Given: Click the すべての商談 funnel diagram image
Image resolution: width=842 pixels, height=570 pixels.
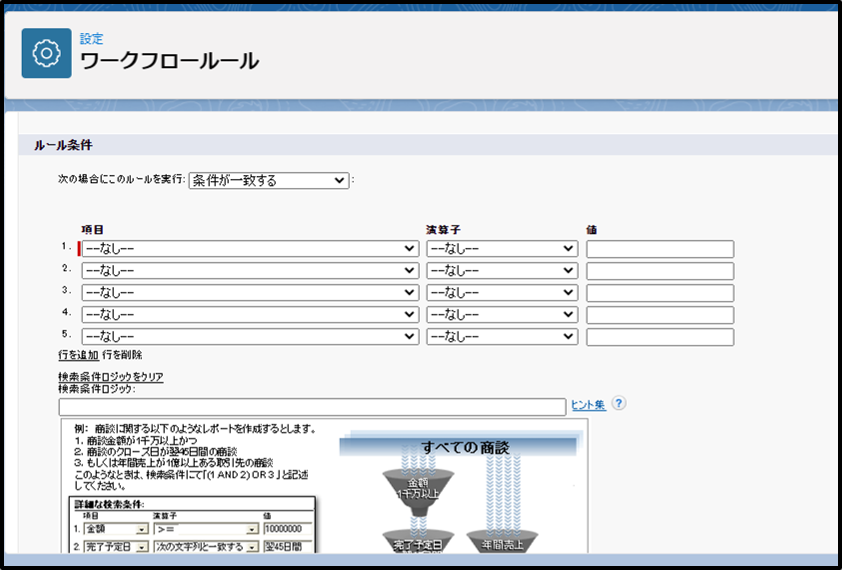Looking at the screenshot, I should (x=458, y=490).
